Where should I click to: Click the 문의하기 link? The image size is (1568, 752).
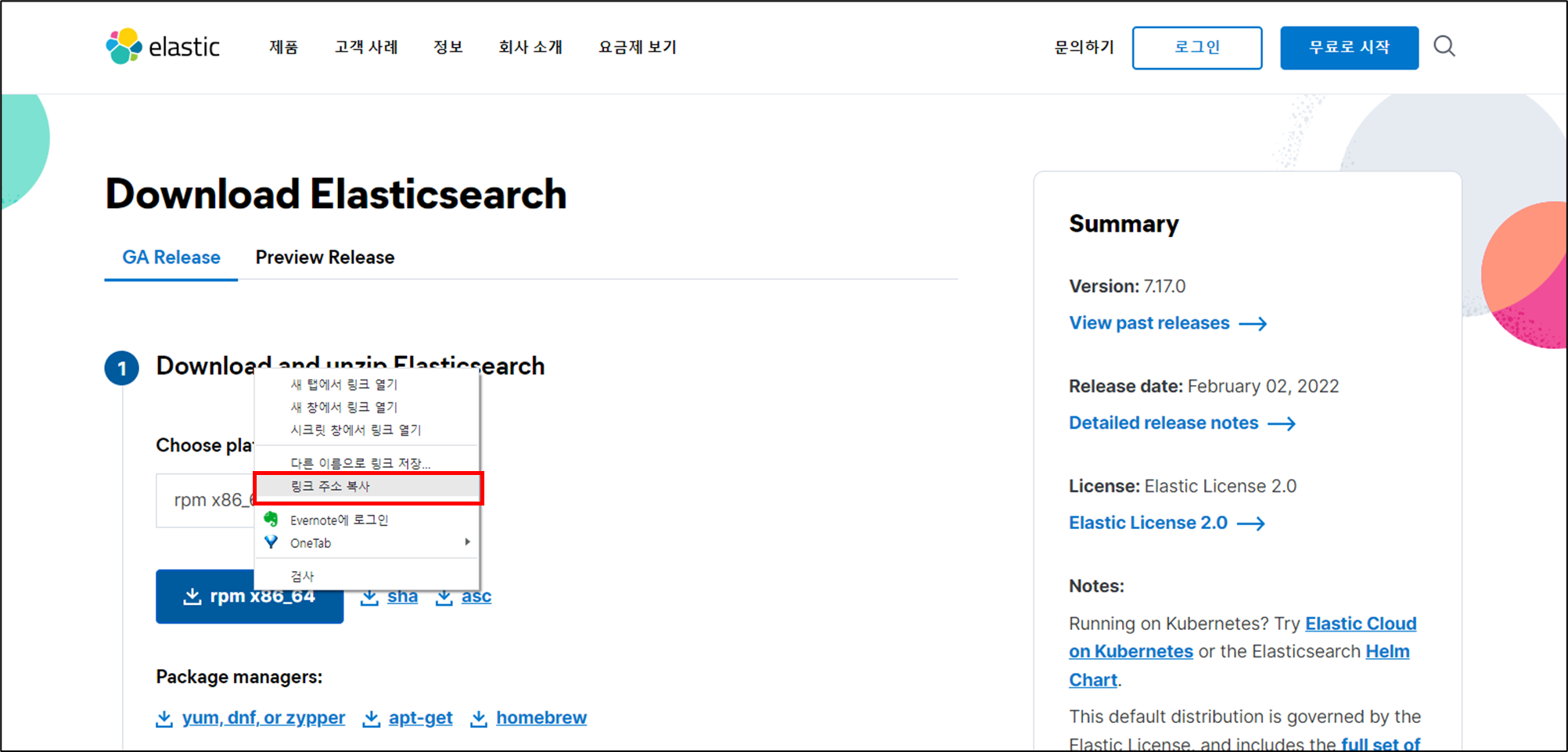pos(1084,47)
